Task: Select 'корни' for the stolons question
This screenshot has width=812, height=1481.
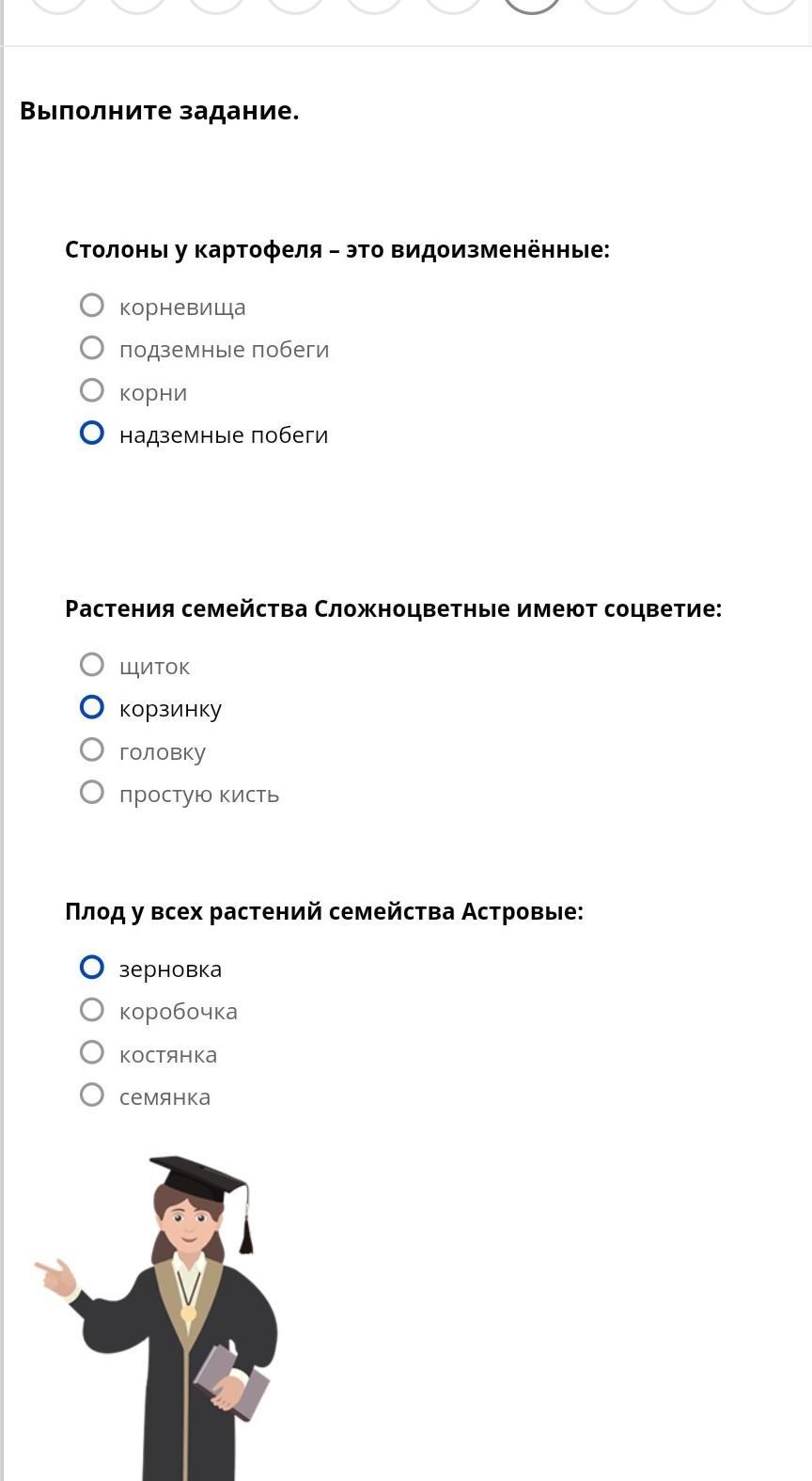Action: (x=92, y=390)
